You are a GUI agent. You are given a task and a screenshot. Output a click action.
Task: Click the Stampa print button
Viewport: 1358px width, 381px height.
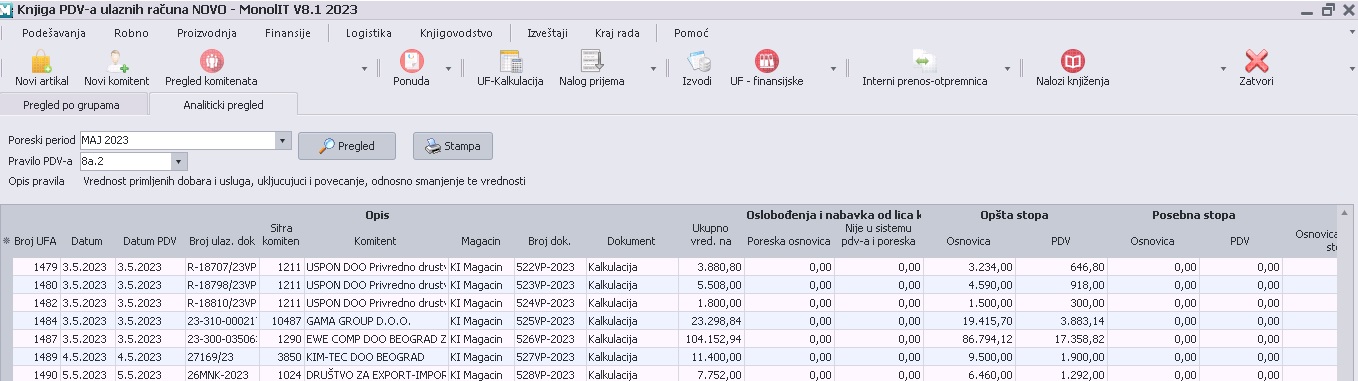point(453,146)
